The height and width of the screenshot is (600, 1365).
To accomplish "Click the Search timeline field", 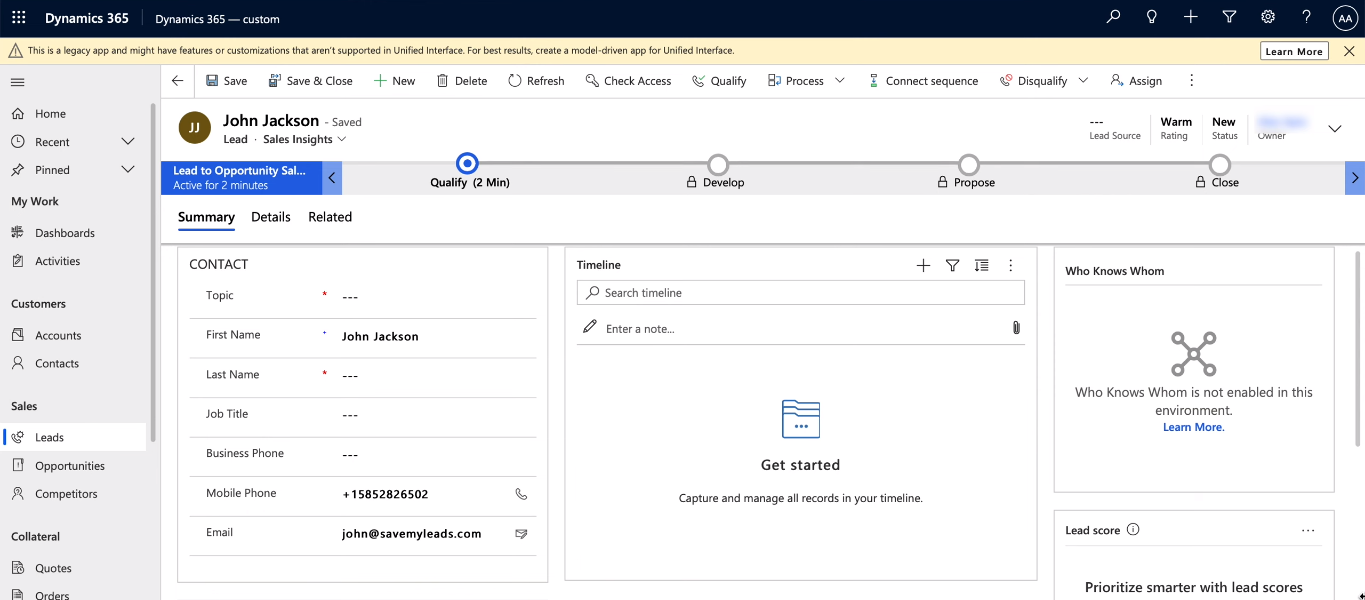I will 801,293.
